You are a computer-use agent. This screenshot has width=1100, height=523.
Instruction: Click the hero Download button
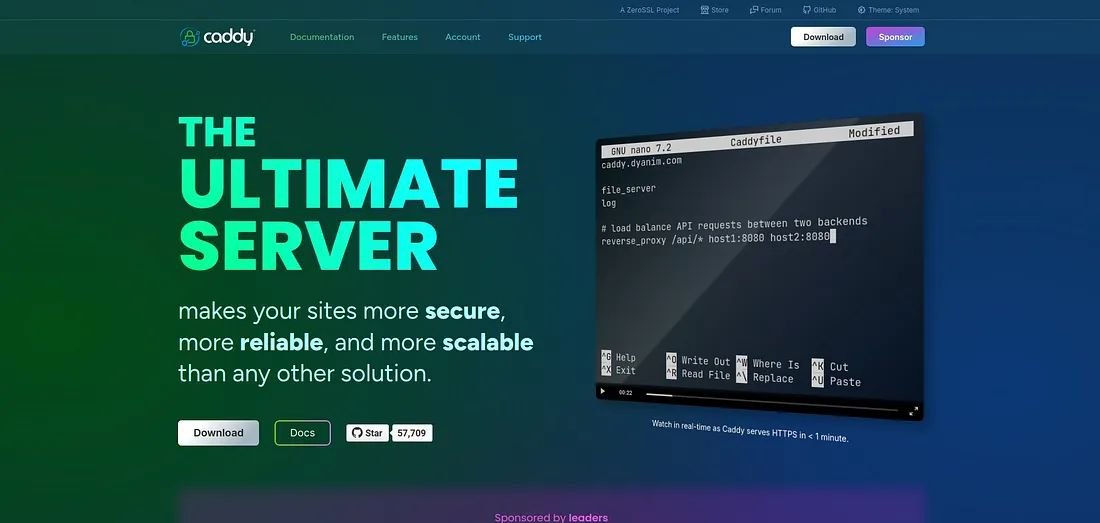click(x=218, y=433)
